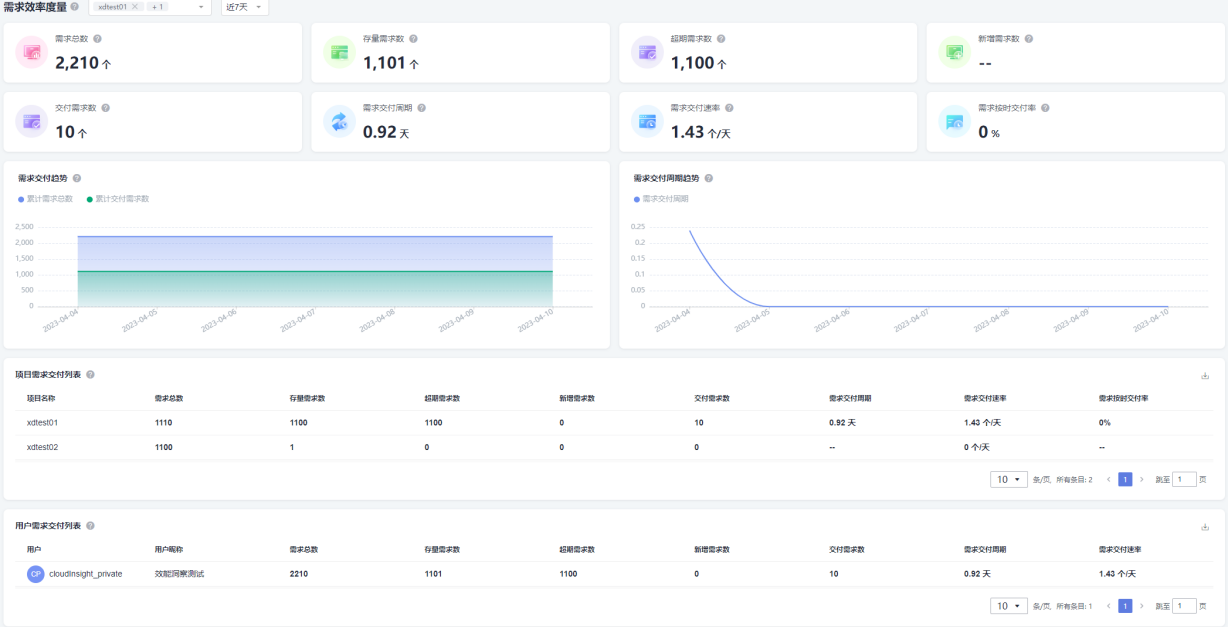Viewport: 1228px width, 627px height.
Task: Click help icon beside 需求总数 card title
Action: pos(97,39)
